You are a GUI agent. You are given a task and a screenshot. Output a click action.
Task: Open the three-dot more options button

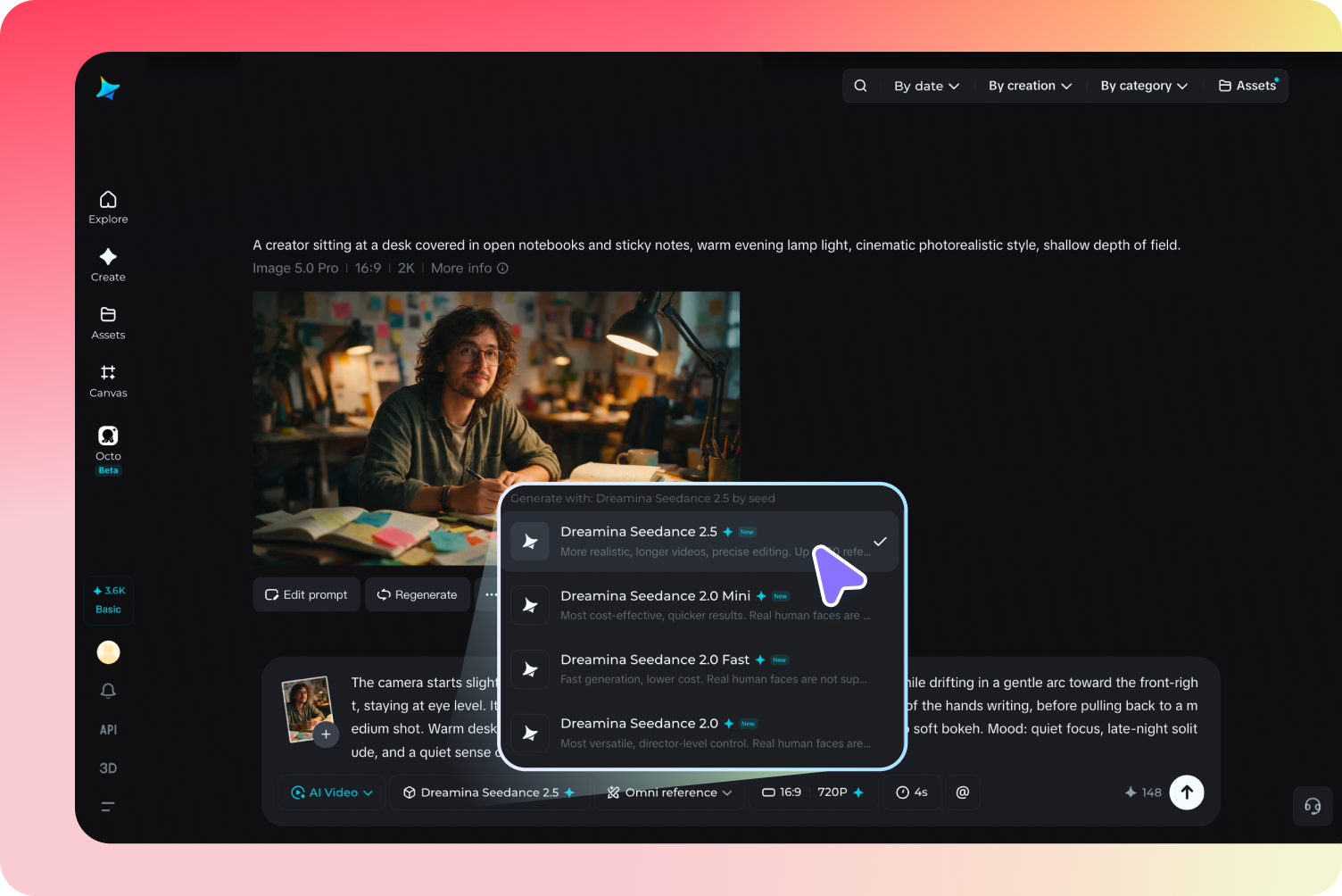[490, 594]
